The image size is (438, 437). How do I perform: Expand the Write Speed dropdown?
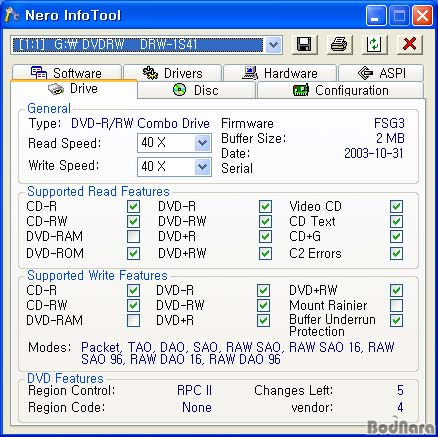(x=202, y=166)
